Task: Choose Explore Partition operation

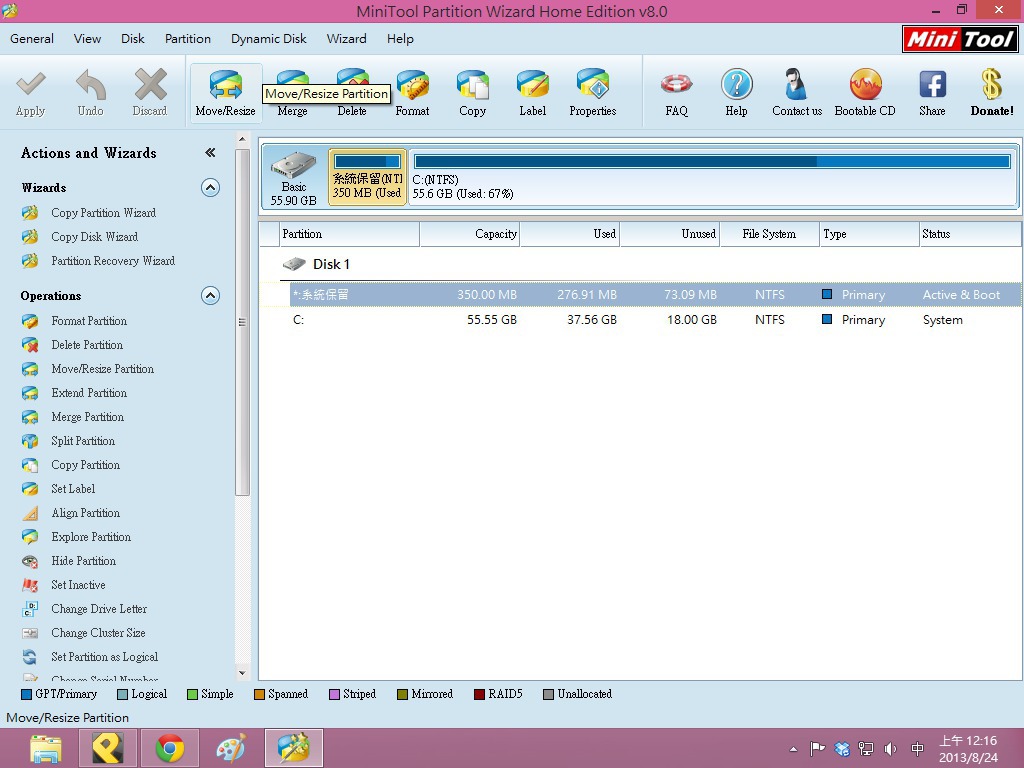Action: 91,537
